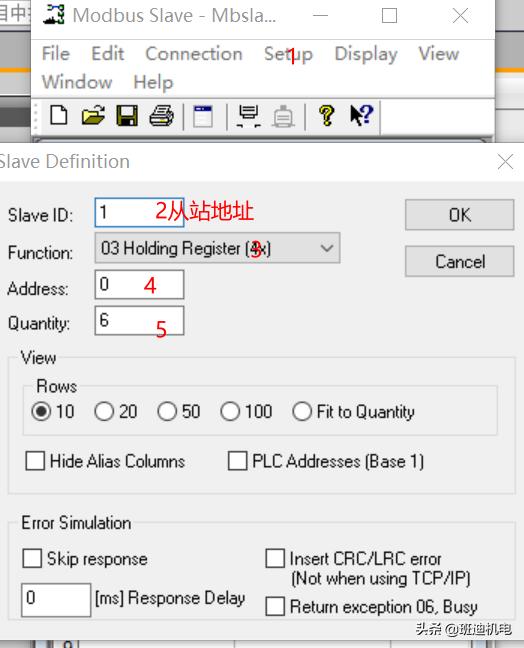Screen dimensions: 524x648
Task: Click the Slave ID input field
Action: pyautogui.click(x=139, y=212)
